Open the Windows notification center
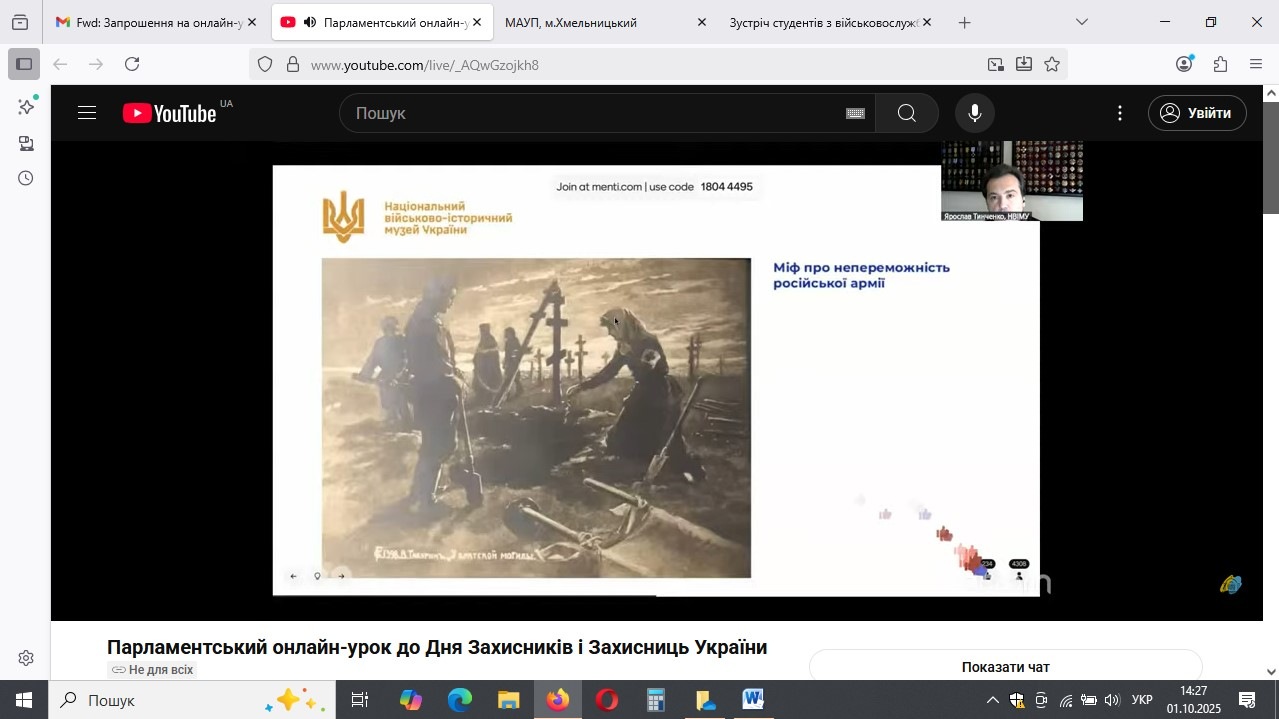 coord(1248,700)
